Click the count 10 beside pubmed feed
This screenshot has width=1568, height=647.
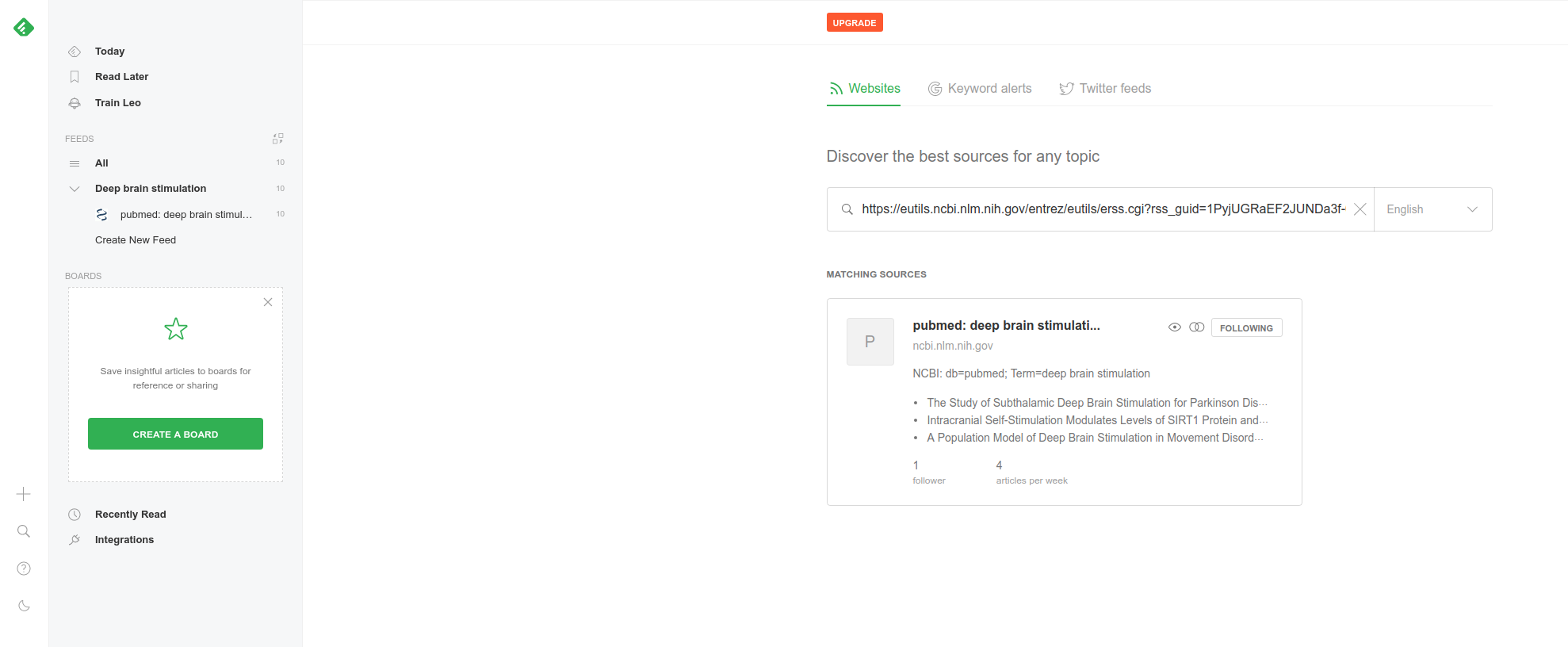[280, 214]
